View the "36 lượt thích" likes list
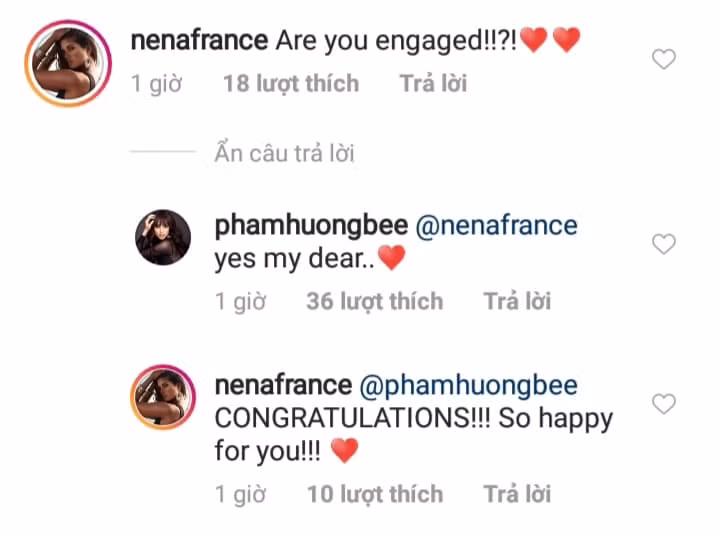 click(374, 300)
